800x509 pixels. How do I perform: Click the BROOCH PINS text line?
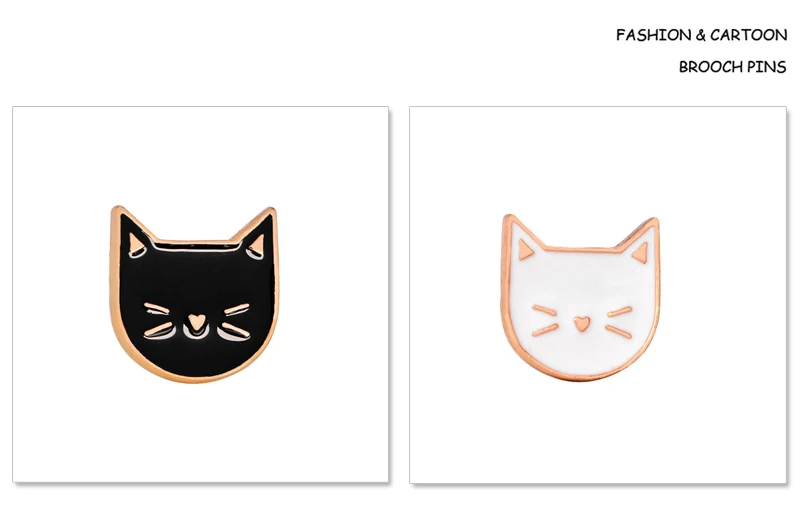pyautogui.click(x=733, y=67)
